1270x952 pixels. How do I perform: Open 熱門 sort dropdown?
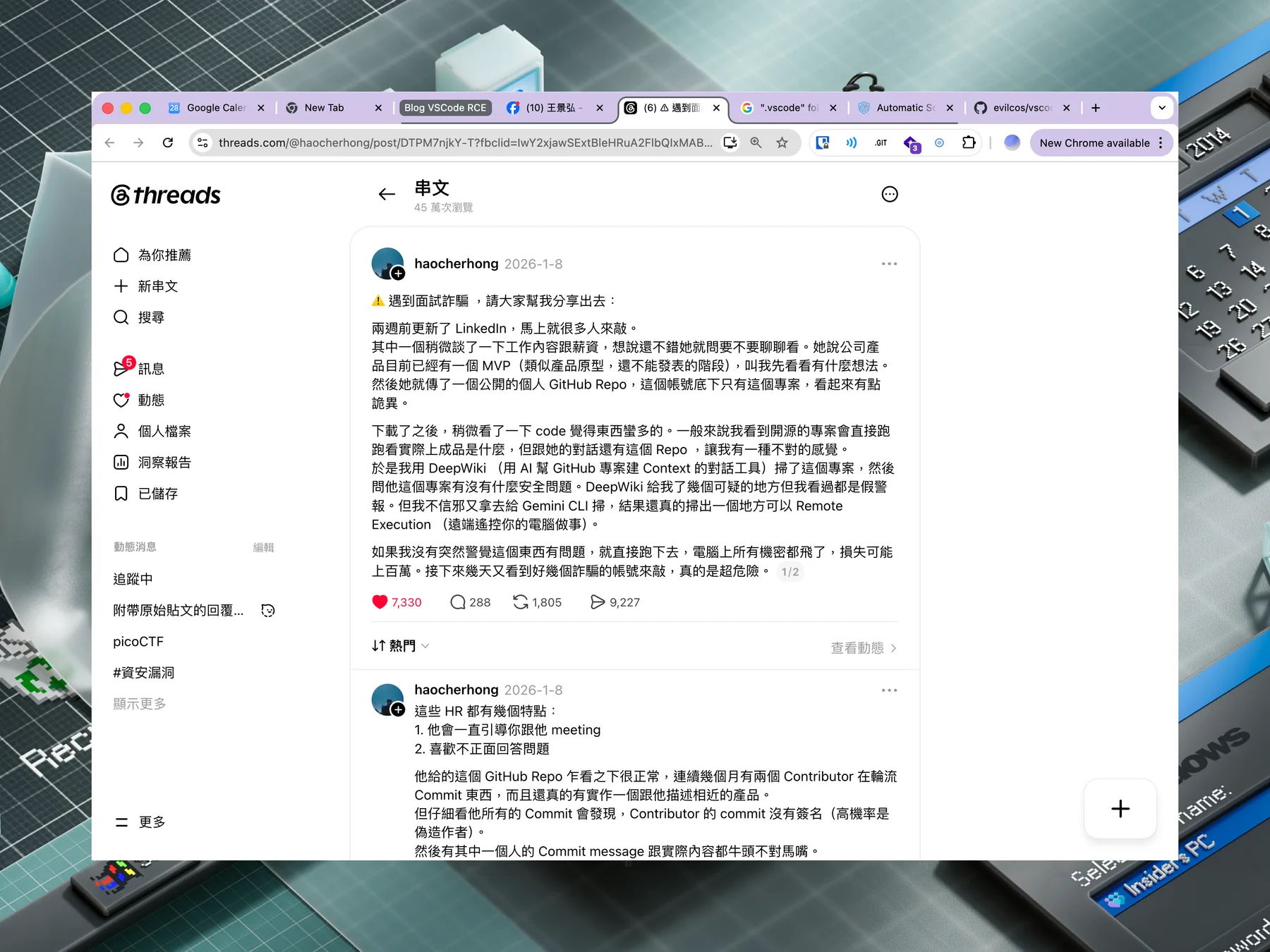click(x=400, y=646)
